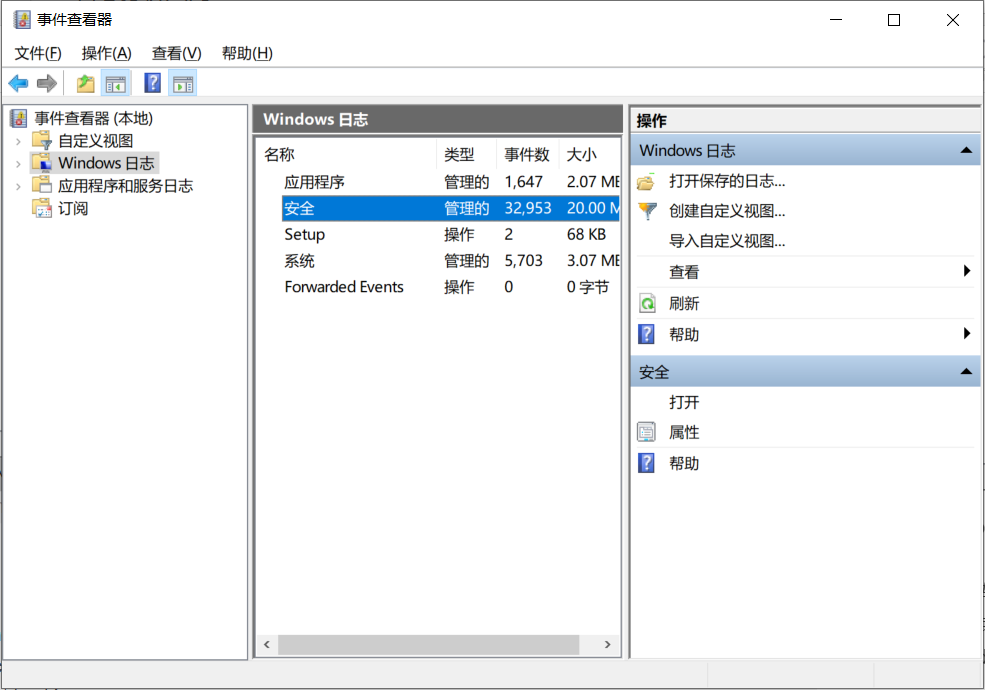Click the horizontal scrollbar right arrow
985x690 pixels.
607,644
